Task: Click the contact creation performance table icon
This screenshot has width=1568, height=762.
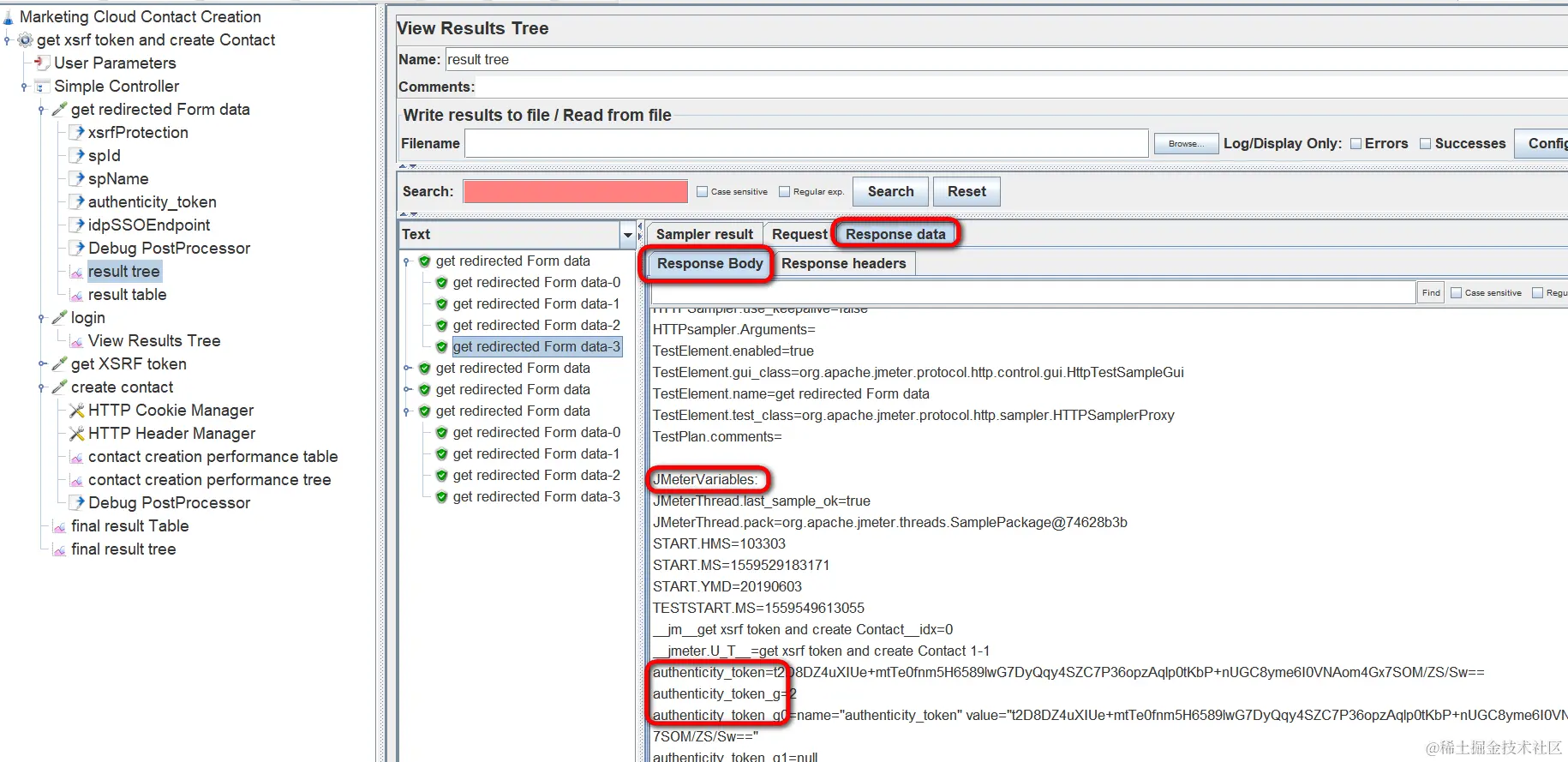Action: tap(77, 457)
